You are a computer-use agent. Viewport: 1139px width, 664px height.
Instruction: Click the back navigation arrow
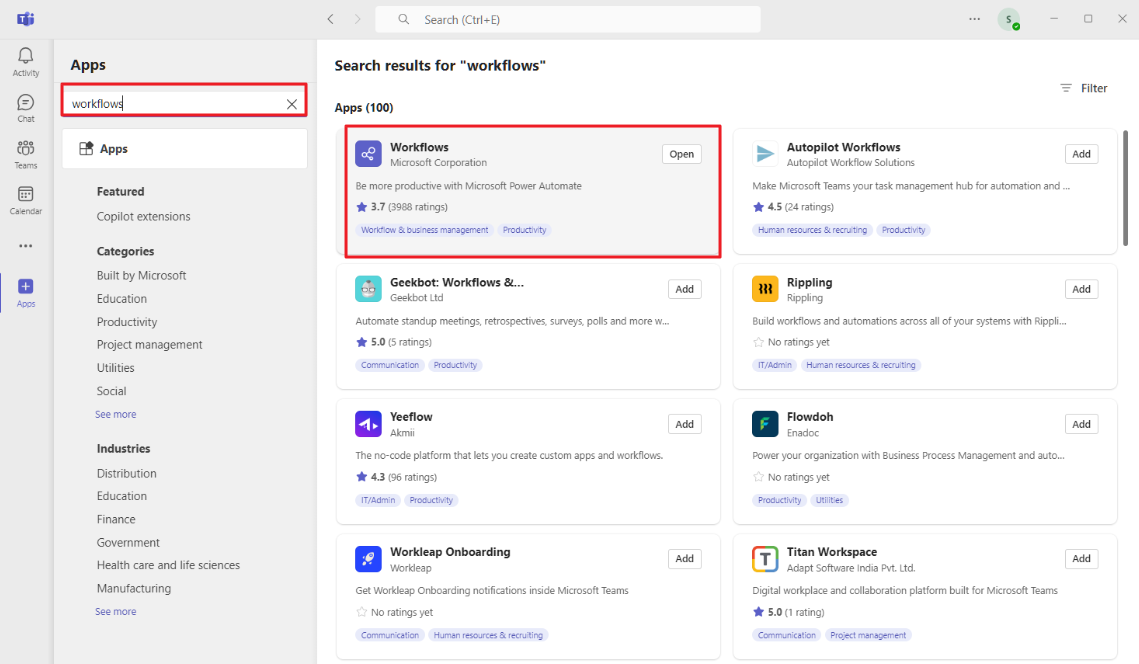(330, 19)
